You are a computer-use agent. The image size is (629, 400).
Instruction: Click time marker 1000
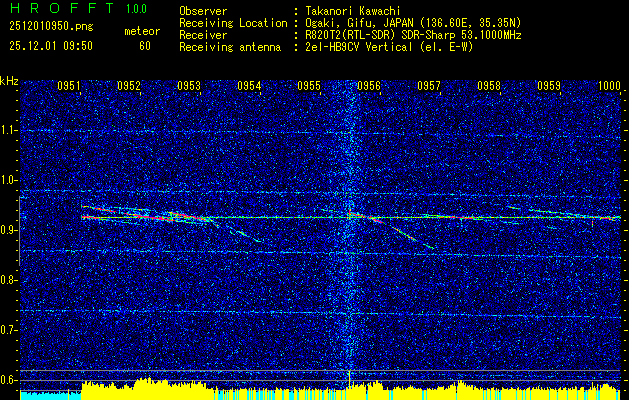point(609,86)
